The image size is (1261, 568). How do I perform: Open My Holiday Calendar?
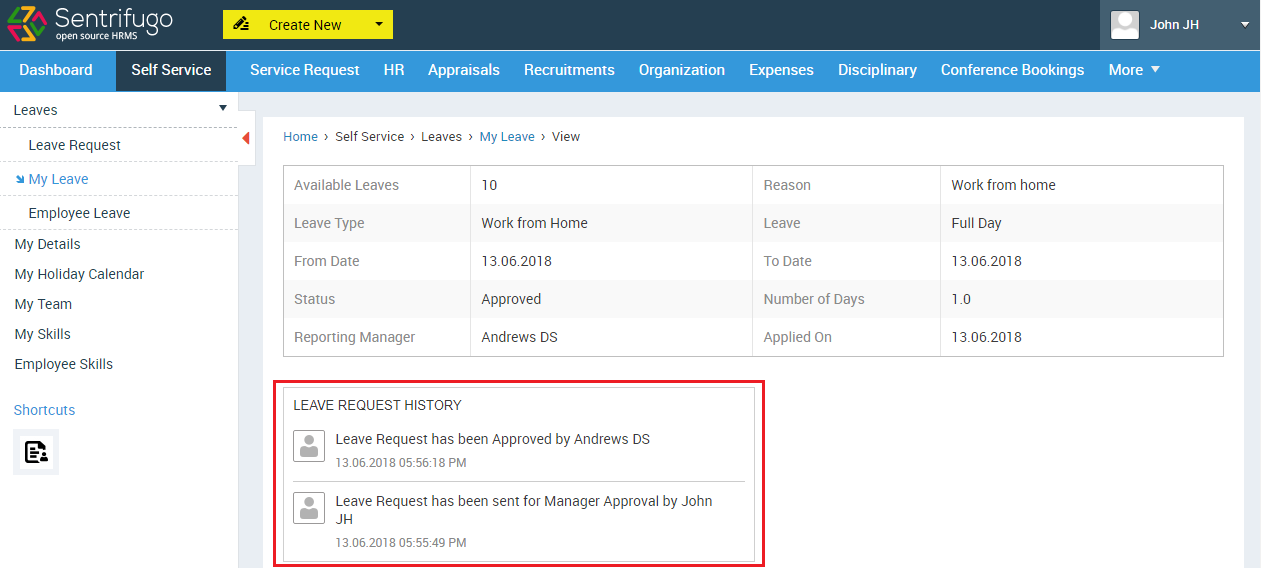pyautogui.click(x=79, y=274)
